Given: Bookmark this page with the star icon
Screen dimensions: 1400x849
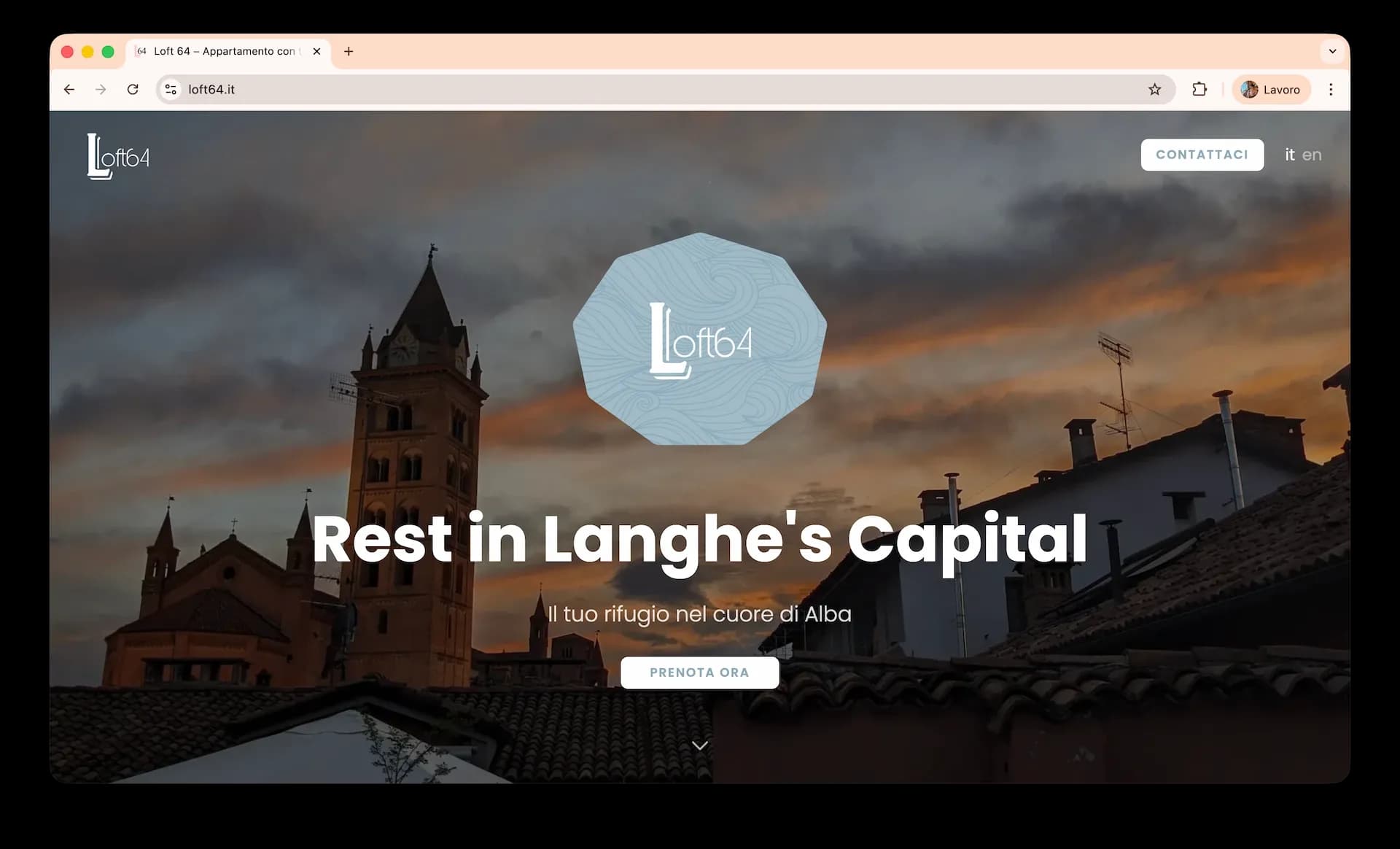Looking at the screenshot, I should pos(1154,90).
